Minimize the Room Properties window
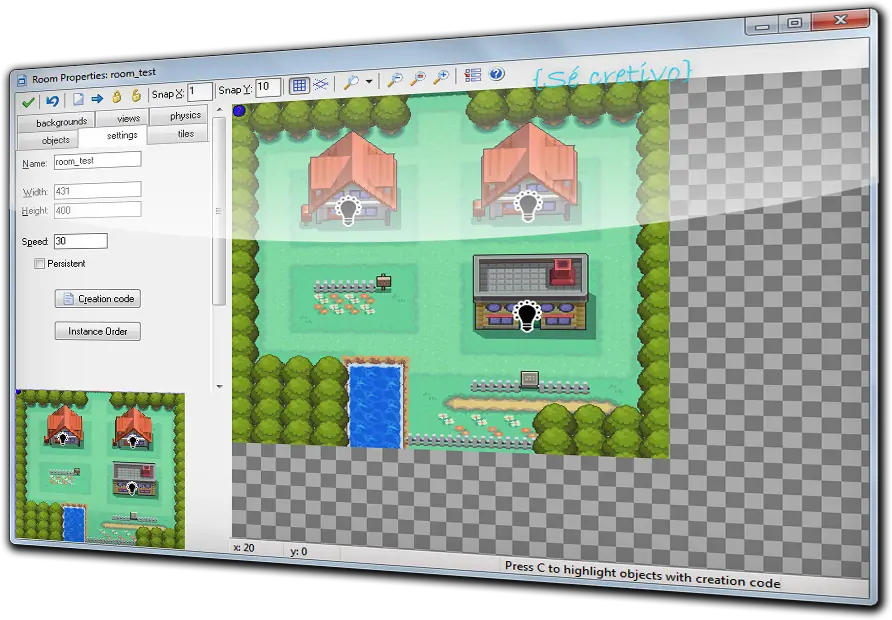The image size is (892, 620). 762,26
